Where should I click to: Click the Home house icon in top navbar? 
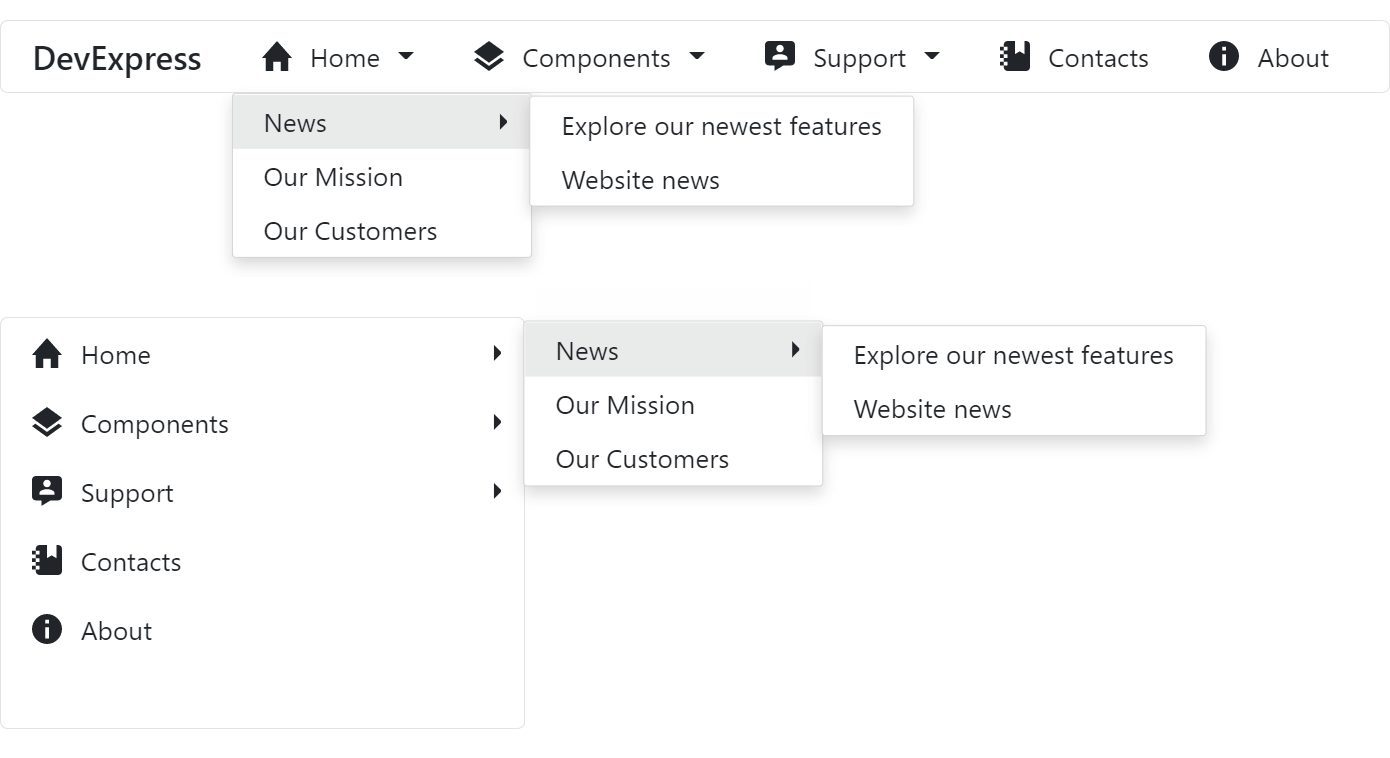pos(277,57)
